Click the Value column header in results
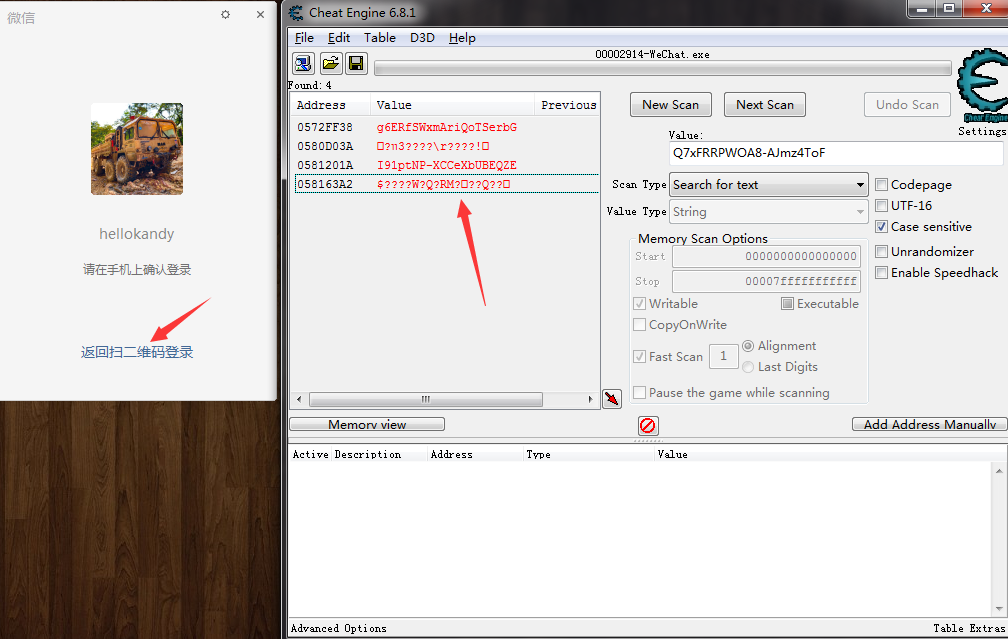Image resolution: width=1008 pixels, height=639 pixels. pos(453,105)
